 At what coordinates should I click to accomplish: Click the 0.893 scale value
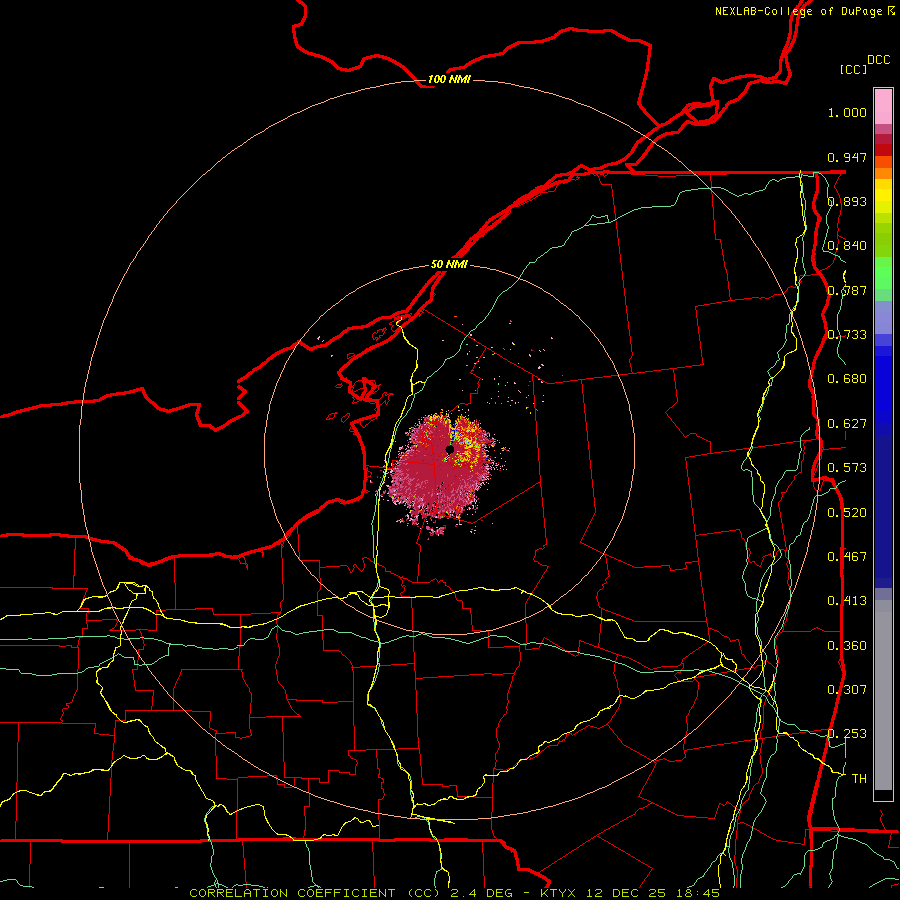(847, 201)
